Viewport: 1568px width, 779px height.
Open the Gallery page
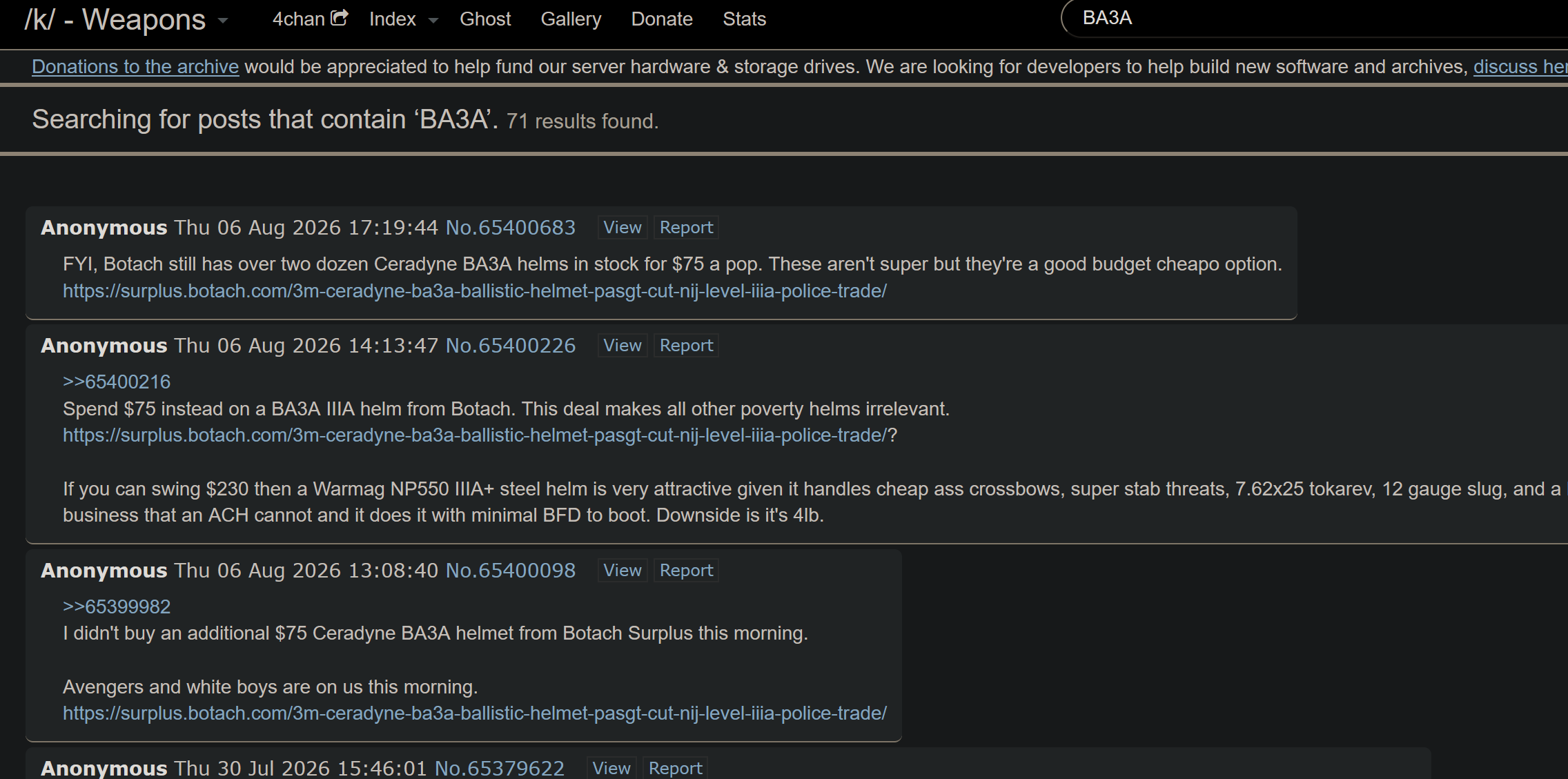(571, 19)
